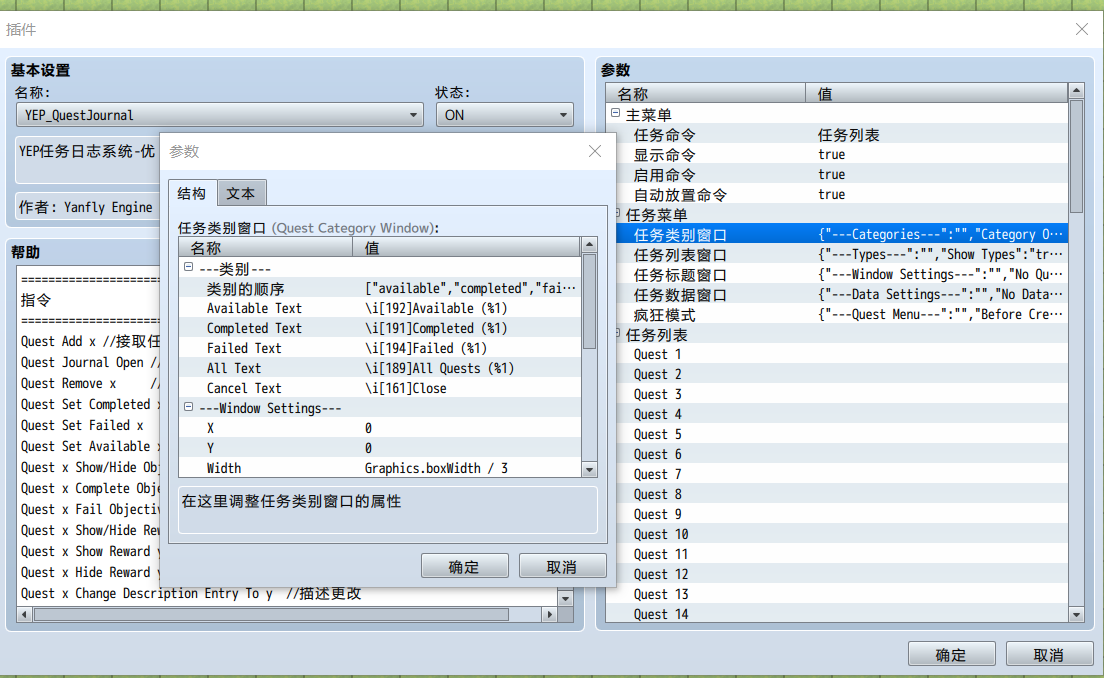
Task: Open the plugin name dropdown YEP_QuestJournal
Action: click(220, 115)
